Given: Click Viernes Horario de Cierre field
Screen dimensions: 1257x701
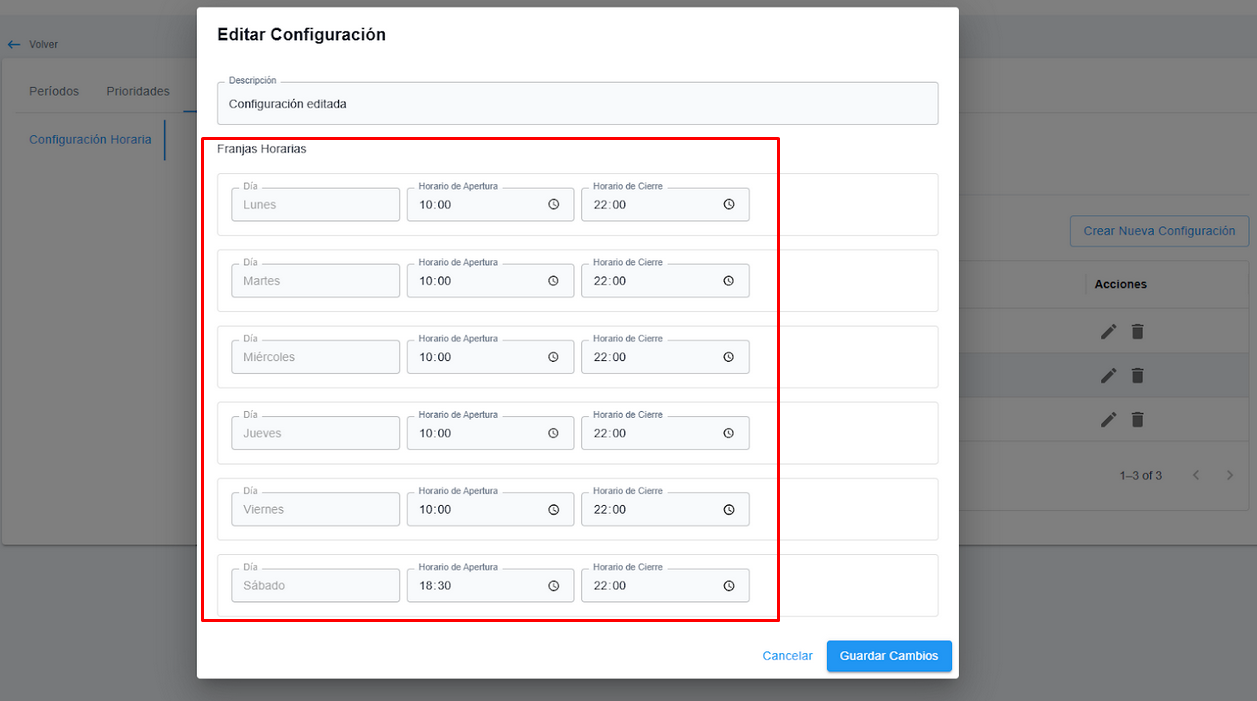Looking at the screenshot, I should tap(665, 509).
